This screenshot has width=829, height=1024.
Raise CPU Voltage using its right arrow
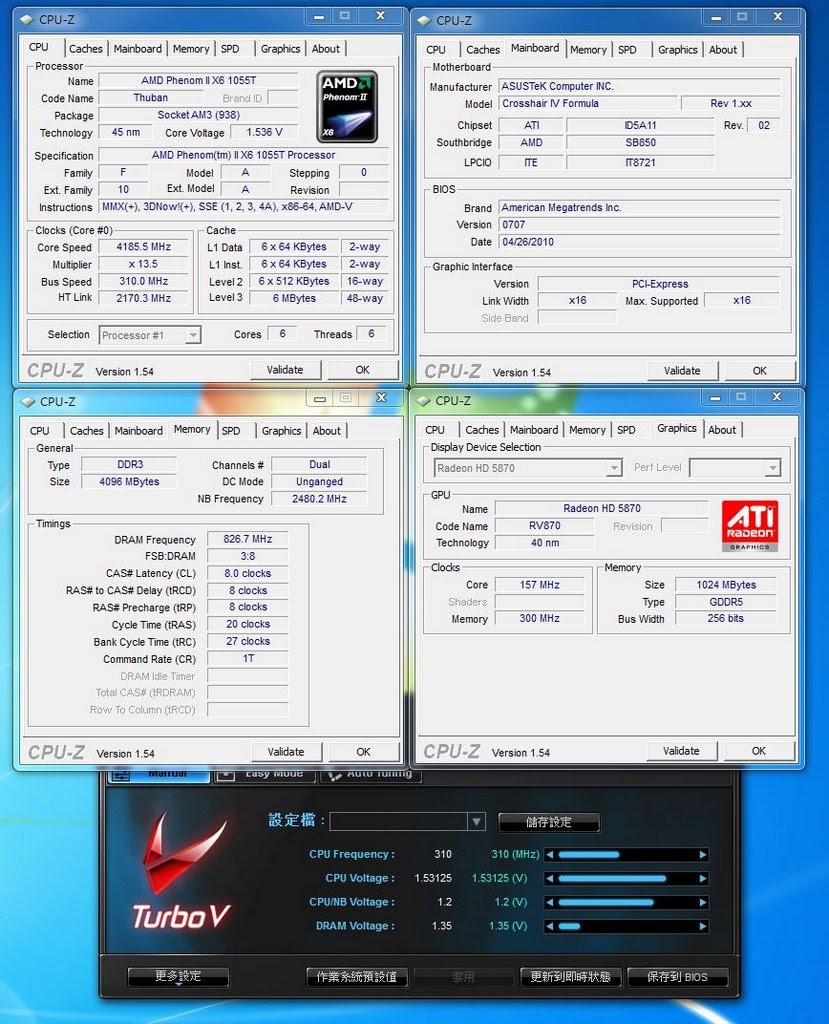coord(703,879)
